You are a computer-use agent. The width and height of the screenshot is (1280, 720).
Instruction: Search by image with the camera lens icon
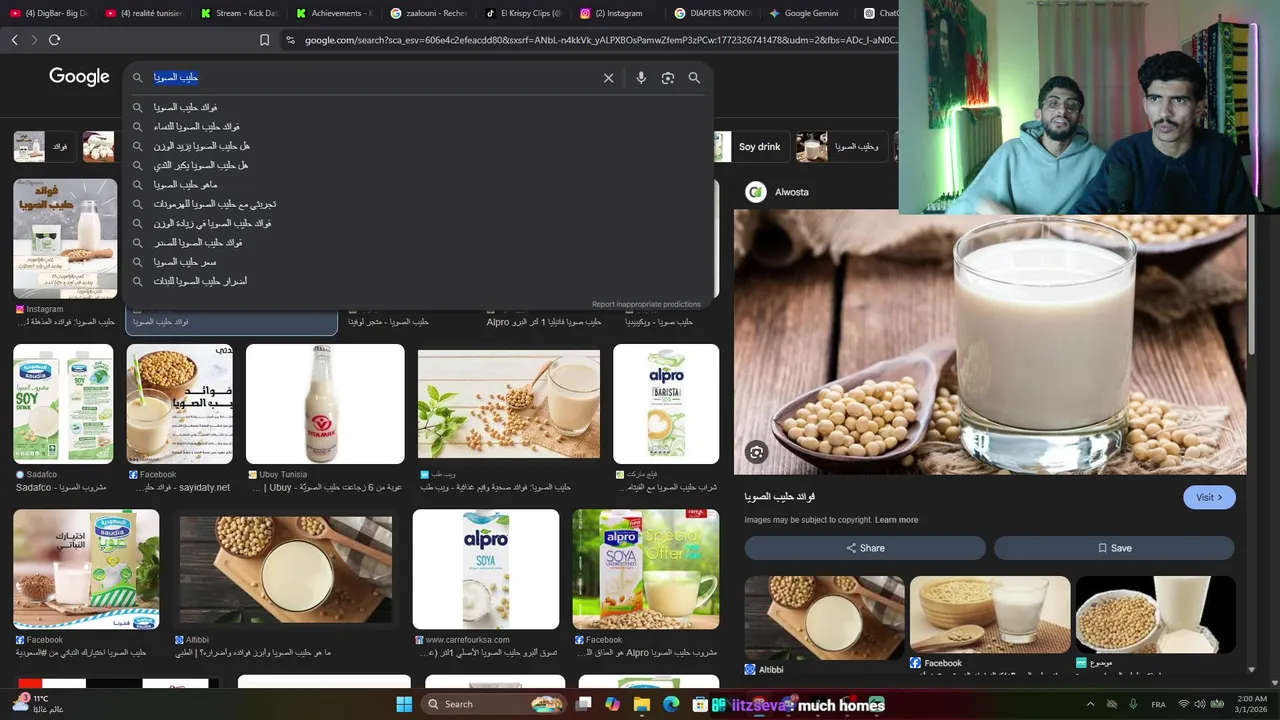tap(668, 78)
